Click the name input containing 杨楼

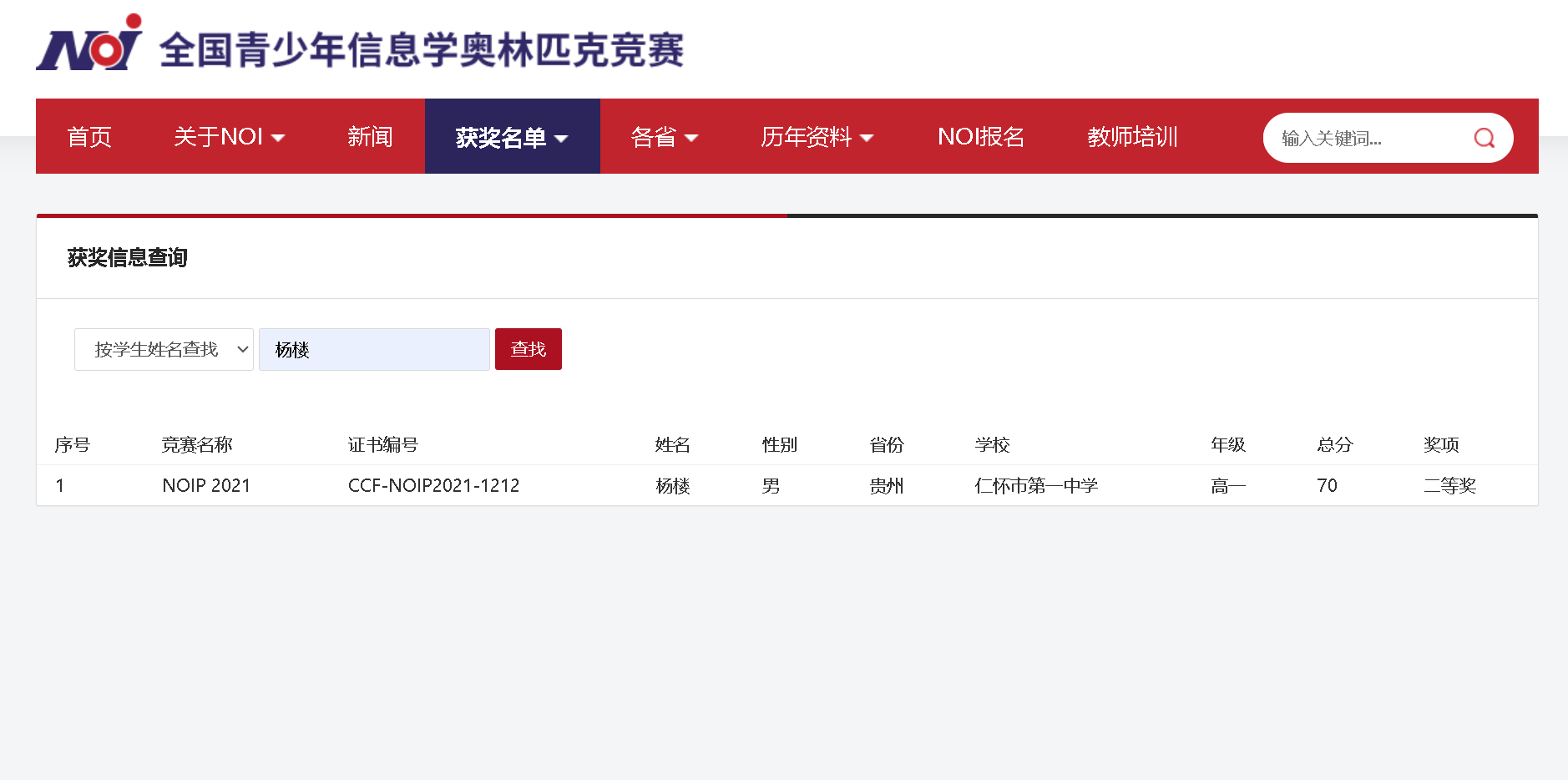[x=374, y=349]
